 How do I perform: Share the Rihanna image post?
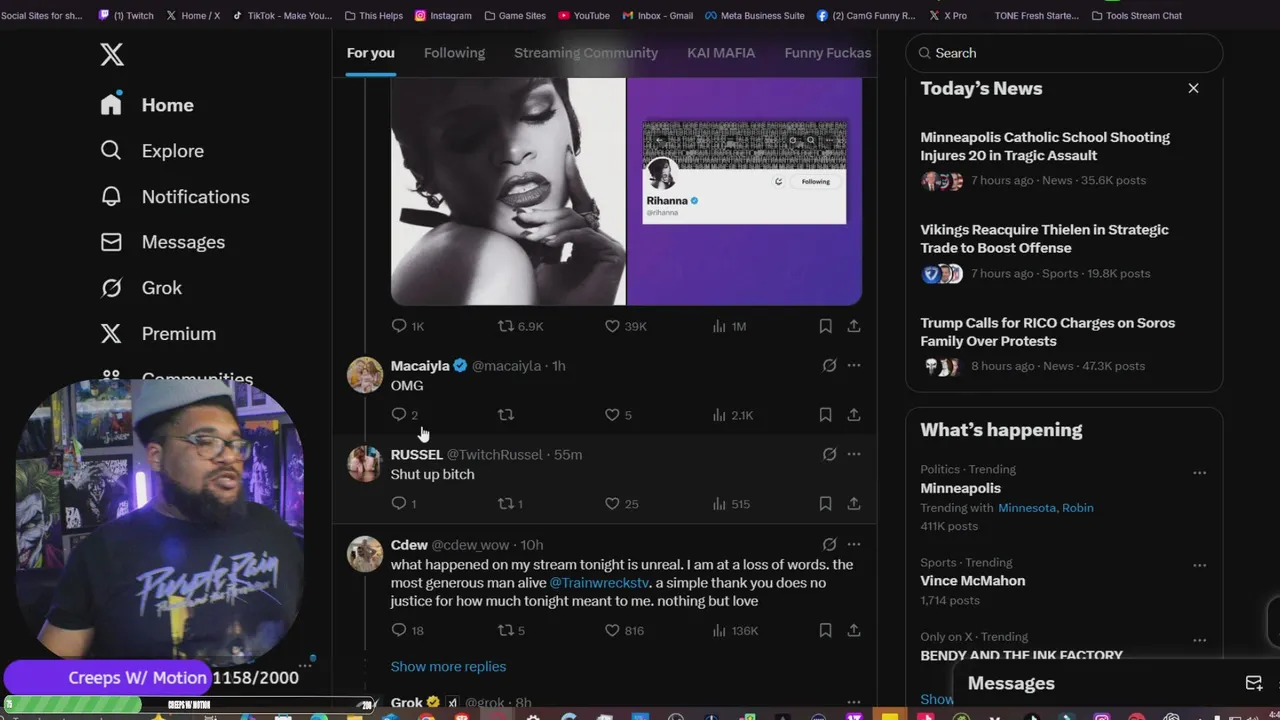click(854, 326)
